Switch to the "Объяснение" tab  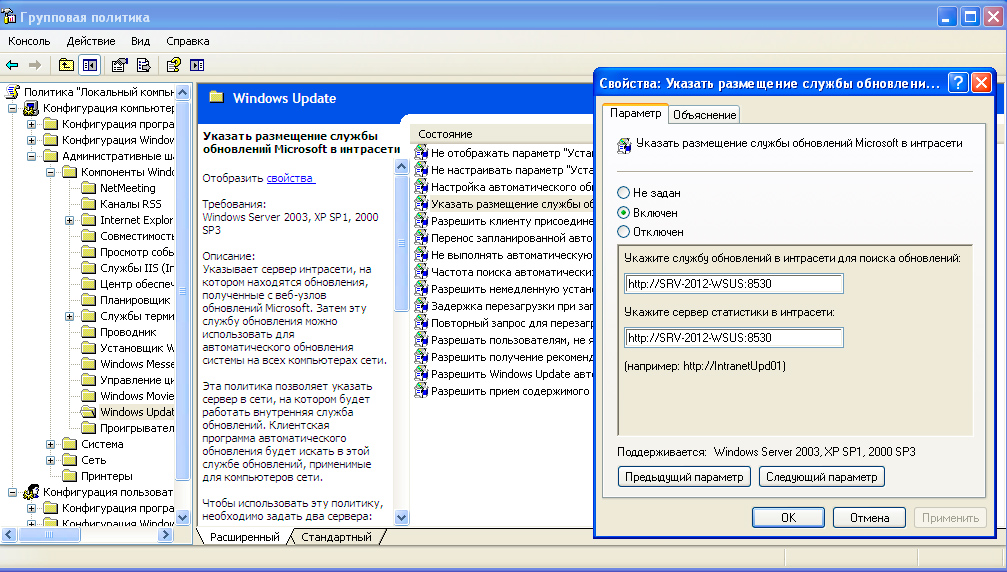pos(705,115)
